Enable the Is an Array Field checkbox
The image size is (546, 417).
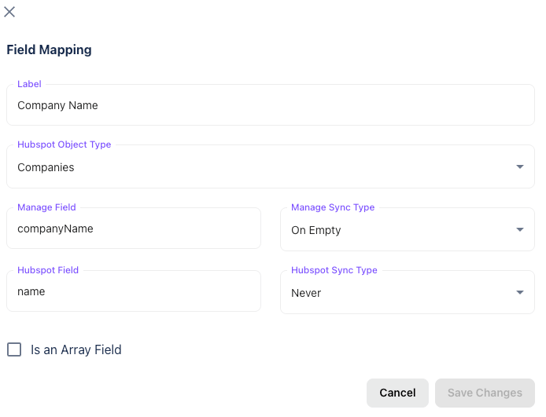click(x=14, y=349)
